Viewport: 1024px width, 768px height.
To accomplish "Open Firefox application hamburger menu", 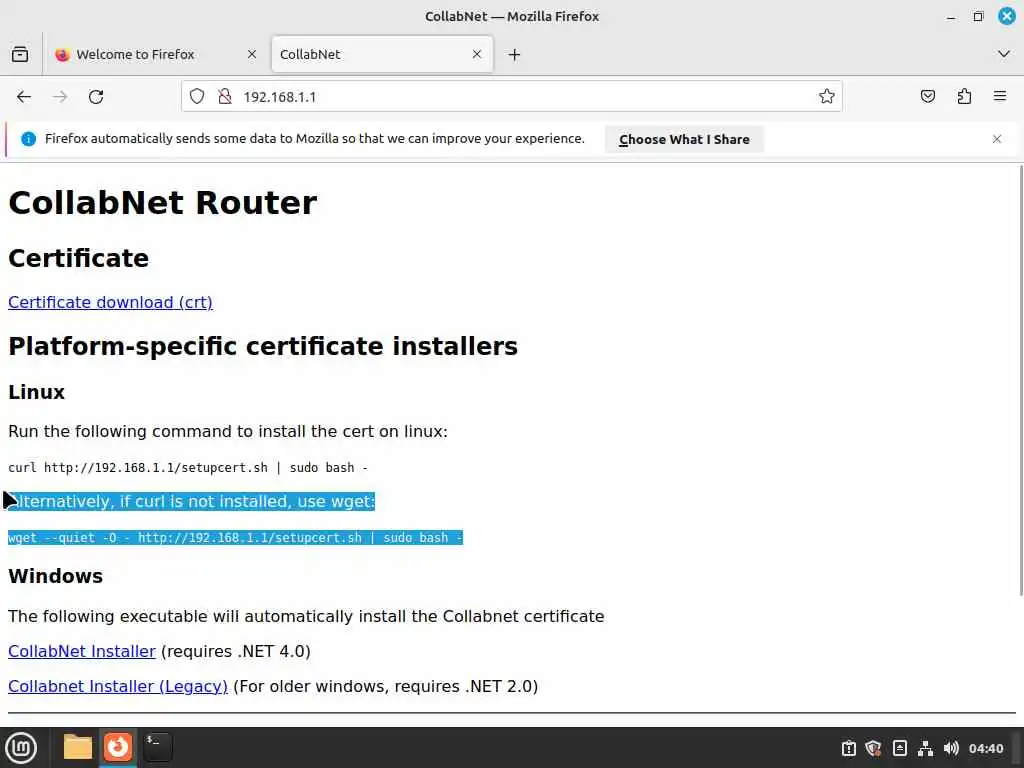I will click(1000, 97).
